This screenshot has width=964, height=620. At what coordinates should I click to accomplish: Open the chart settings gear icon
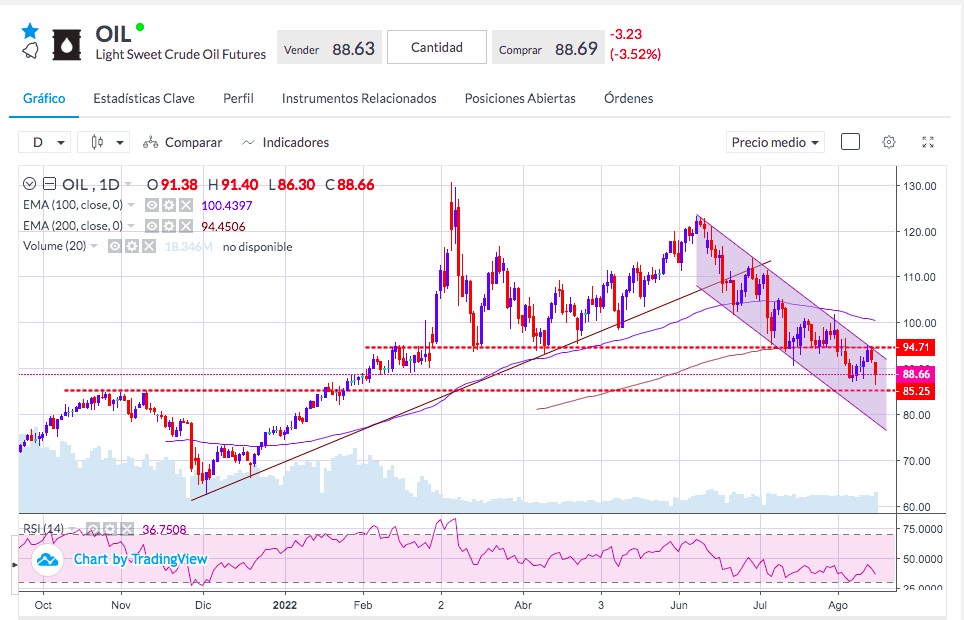888,142
